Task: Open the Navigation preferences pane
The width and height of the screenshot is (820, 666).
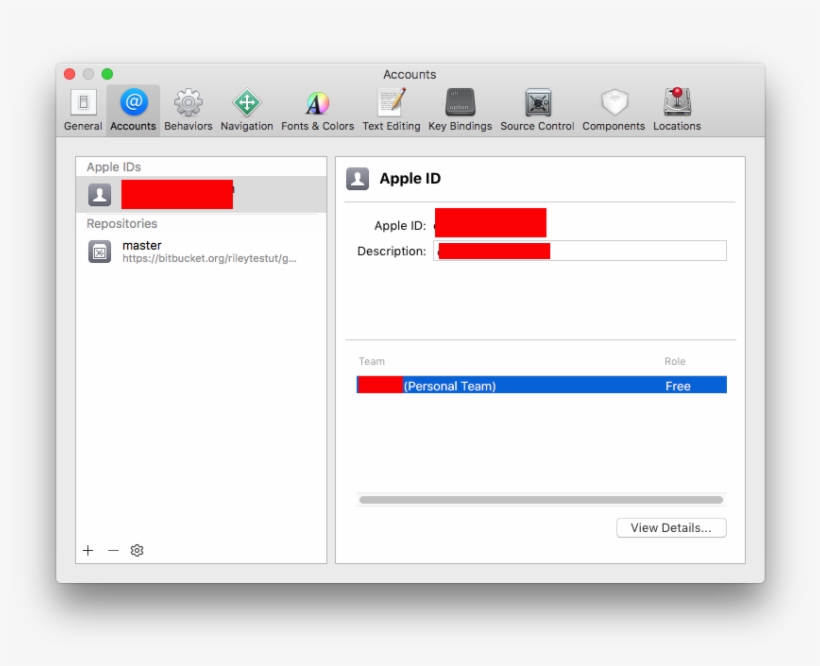Action: pos(246,110)
